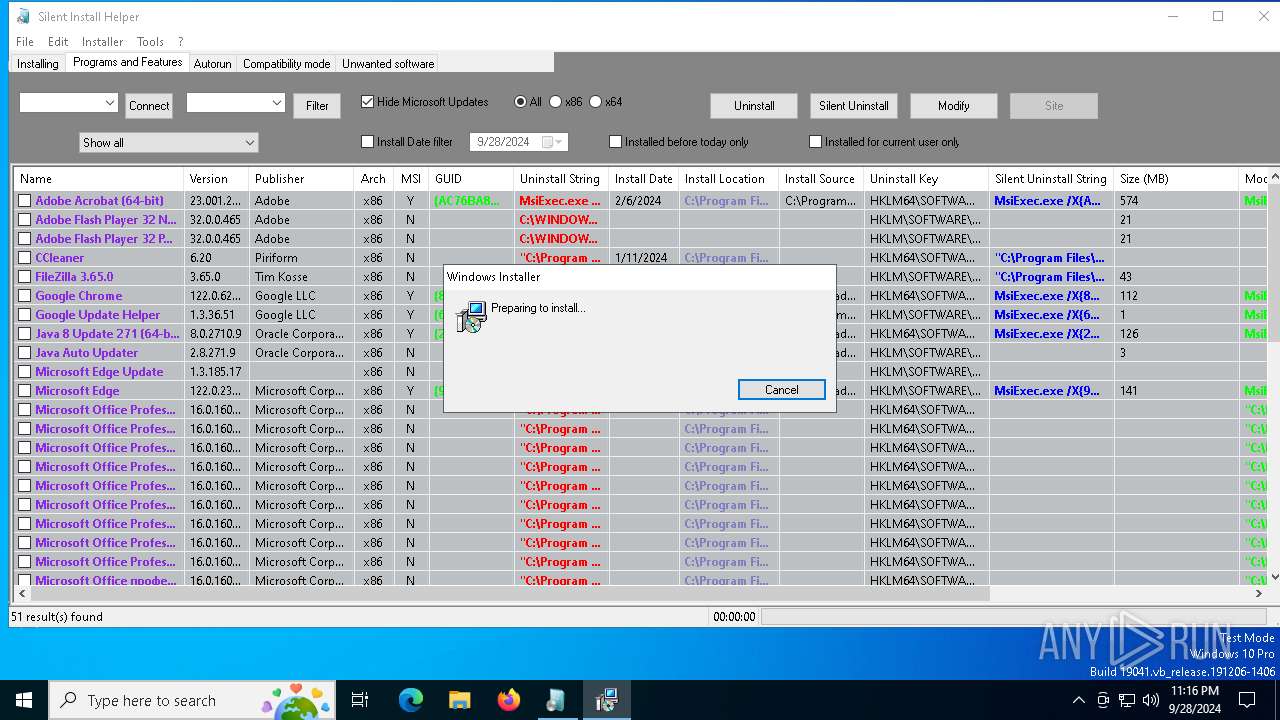Select the Google Update Helper entry
The image size is (1280, 720).
pos(98,315)
